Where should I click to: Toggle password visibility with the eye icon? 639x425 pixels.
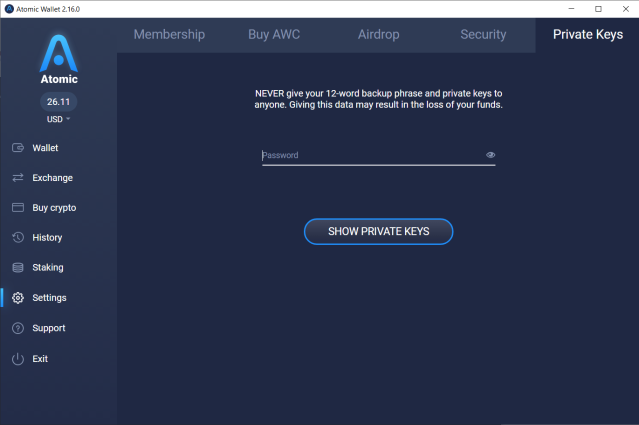coord(490,155)
